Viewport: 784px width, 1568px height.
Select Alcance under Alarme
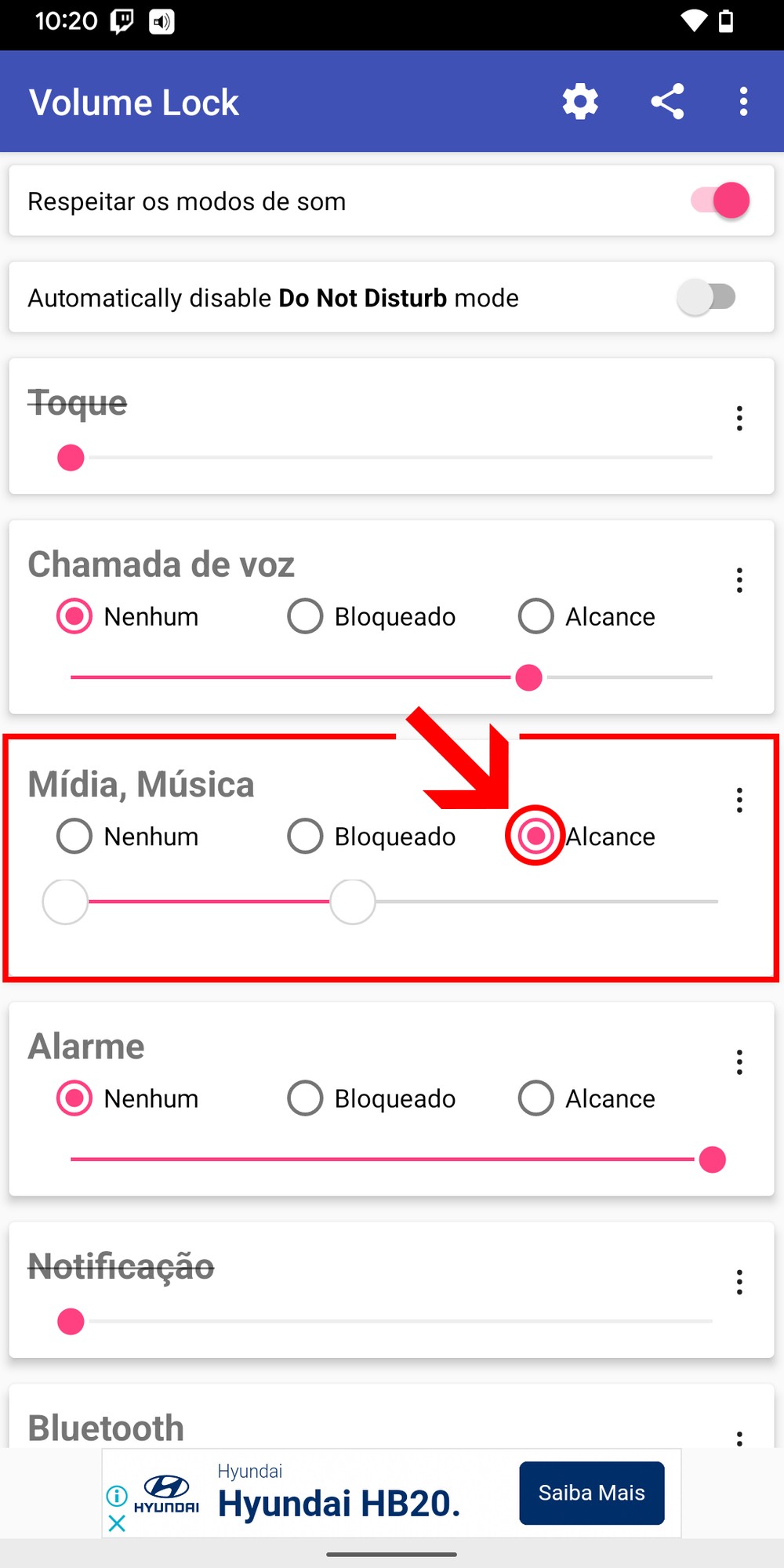536,1098
